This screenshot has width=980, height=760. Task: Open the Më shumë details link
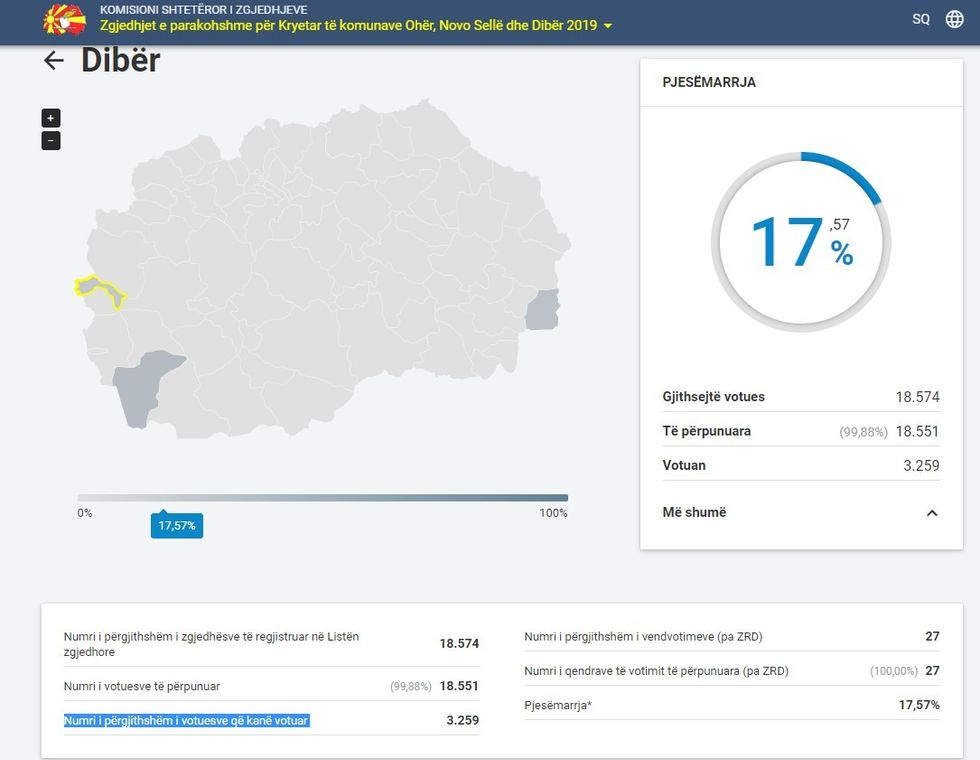693,512
